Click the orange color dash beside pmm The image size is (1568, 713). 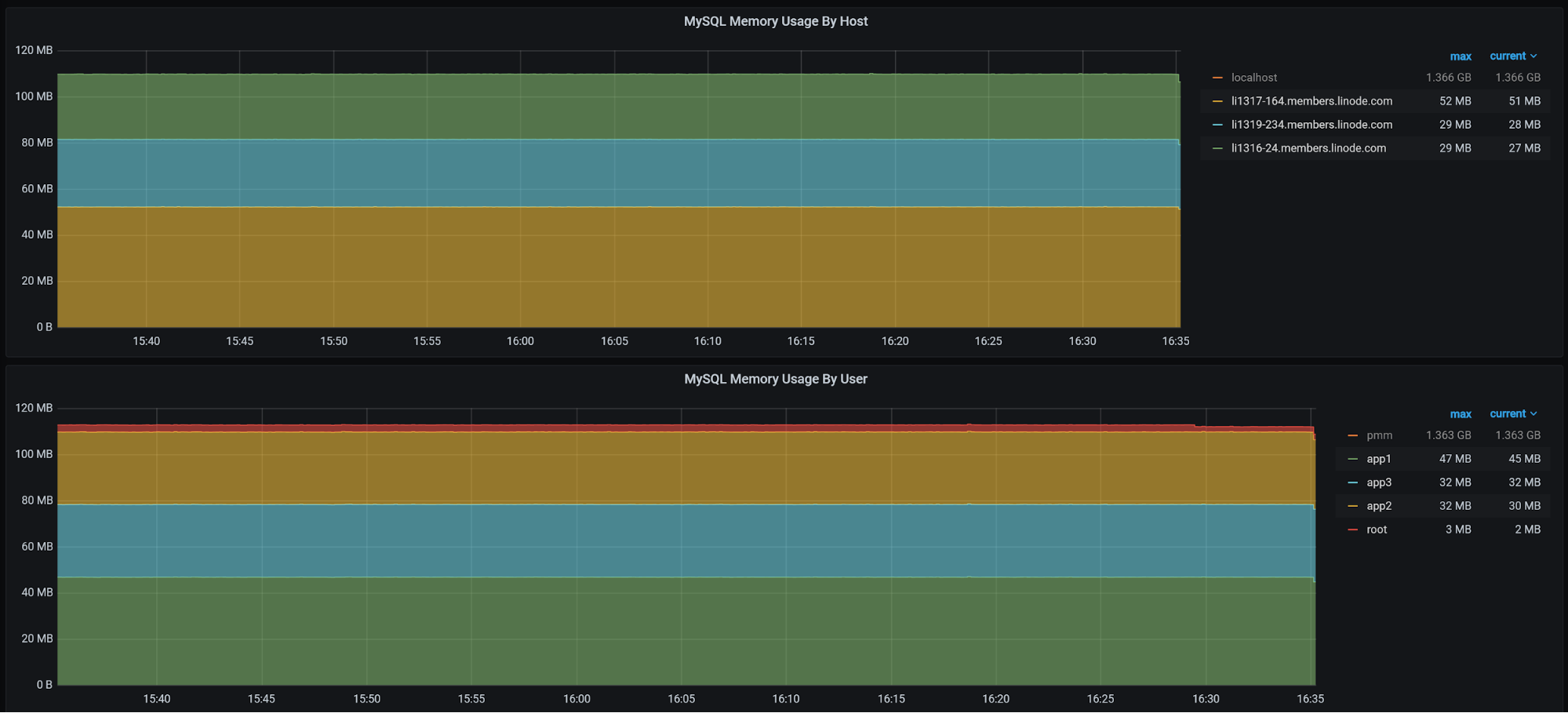[x=1352, y=435]
